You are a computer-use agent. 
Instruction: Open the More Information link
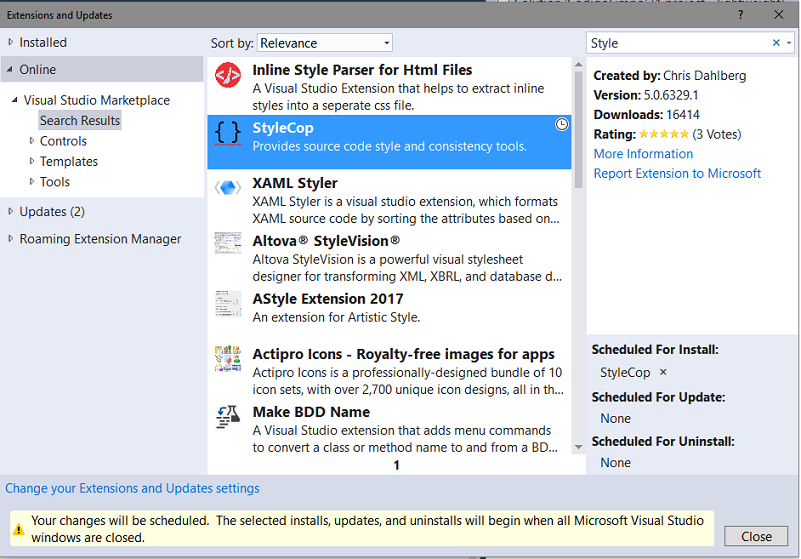coord(643,154)
